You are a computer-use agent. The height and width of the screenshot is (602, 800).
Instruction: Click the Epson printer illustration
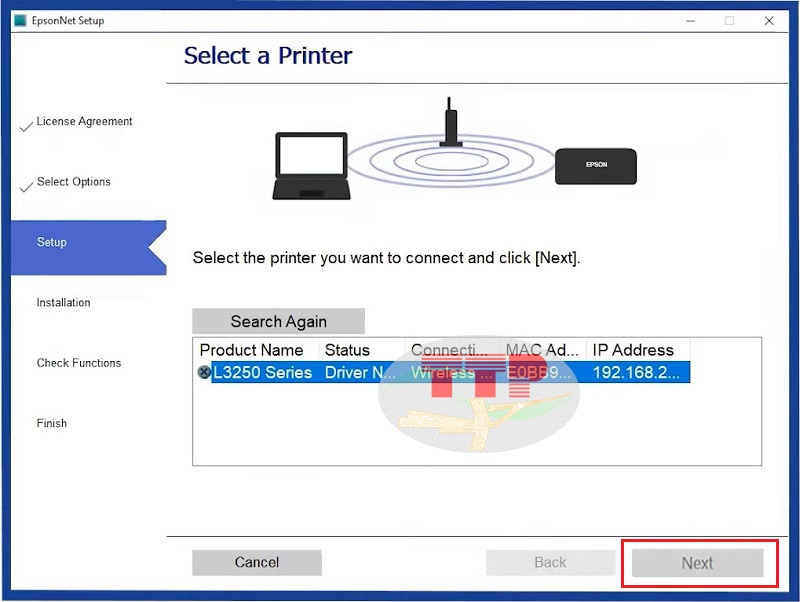click(x=596, y=166)
